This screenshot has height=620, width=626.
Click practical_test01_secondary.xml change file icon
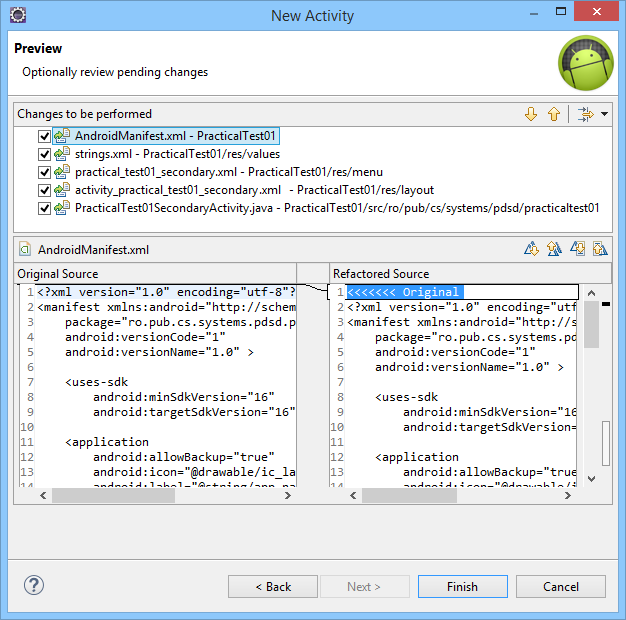pos(62,172)
